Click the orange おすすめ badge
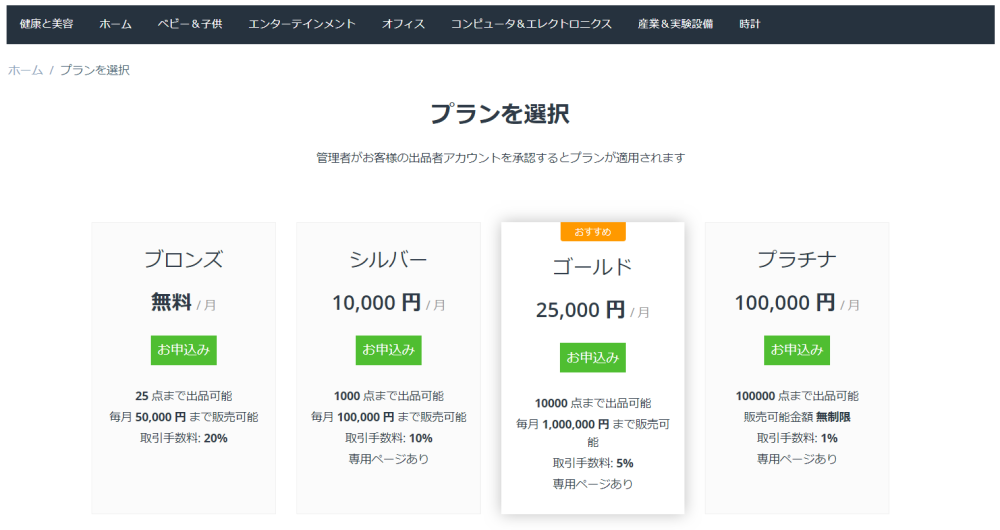Viewport: 1000px width, 530px height. coord(593,232)
